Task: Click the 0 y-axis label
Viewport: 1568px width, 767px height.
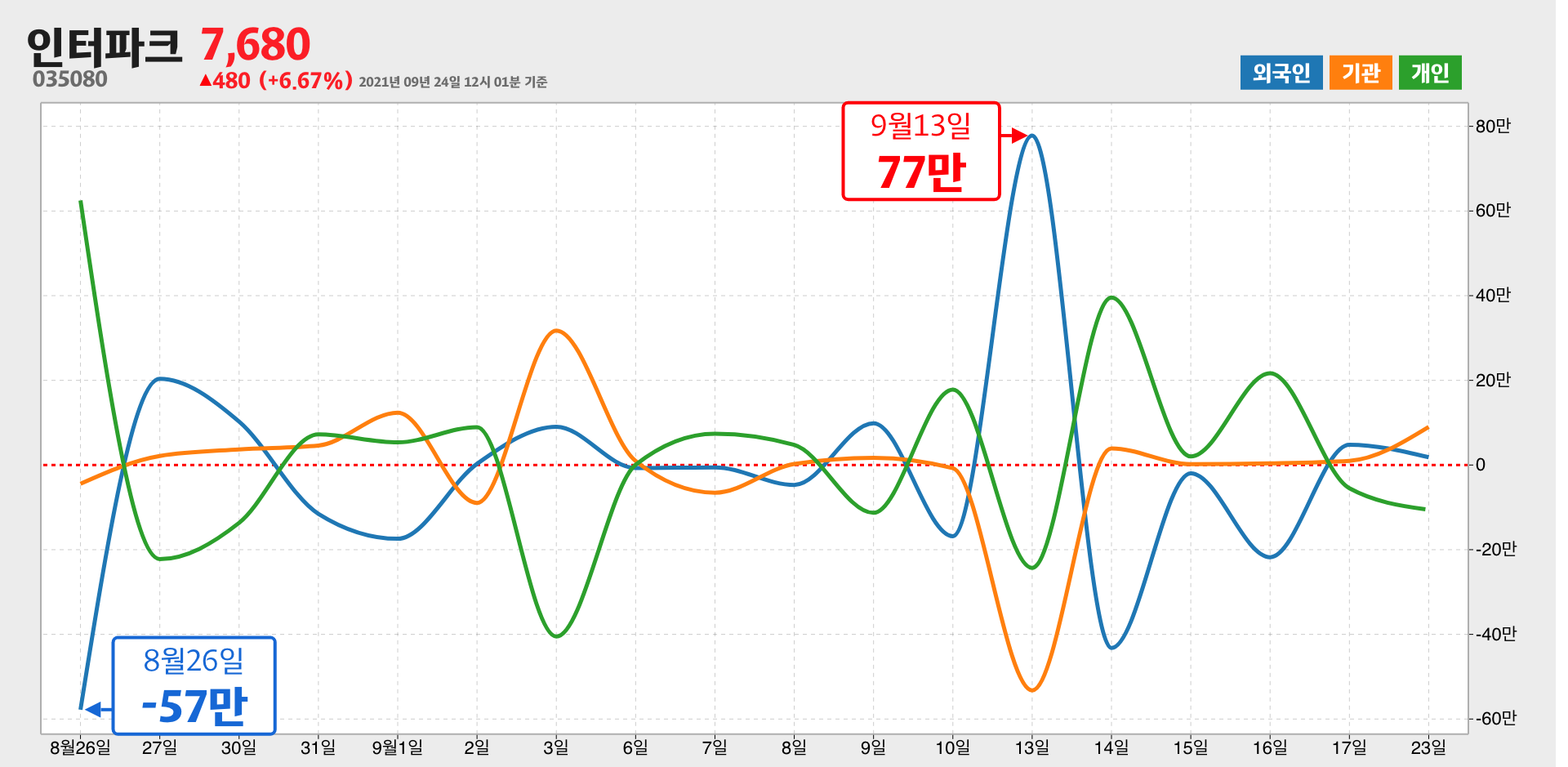Action: (1481, 465)
